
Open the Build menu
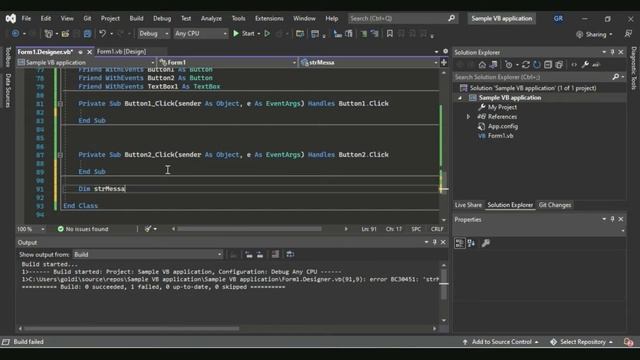click(x=136, y=18)
